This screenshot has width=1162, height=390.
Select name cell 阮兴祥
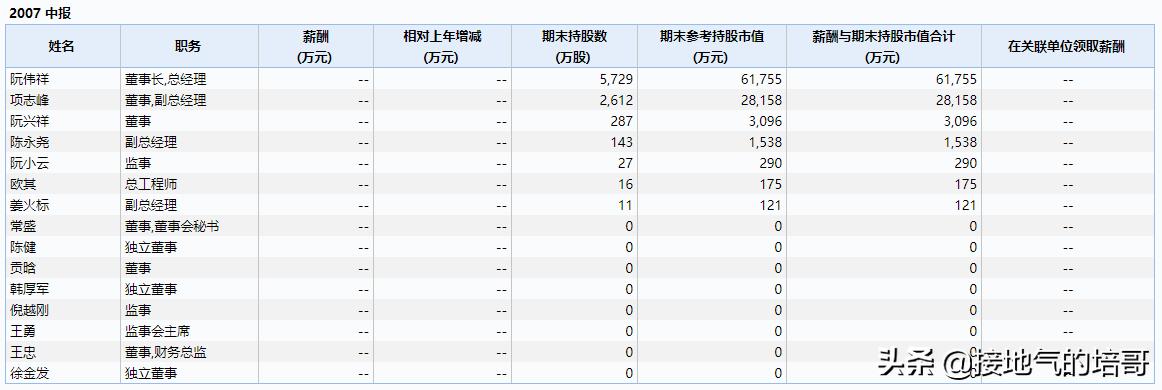tap(29, 121)
